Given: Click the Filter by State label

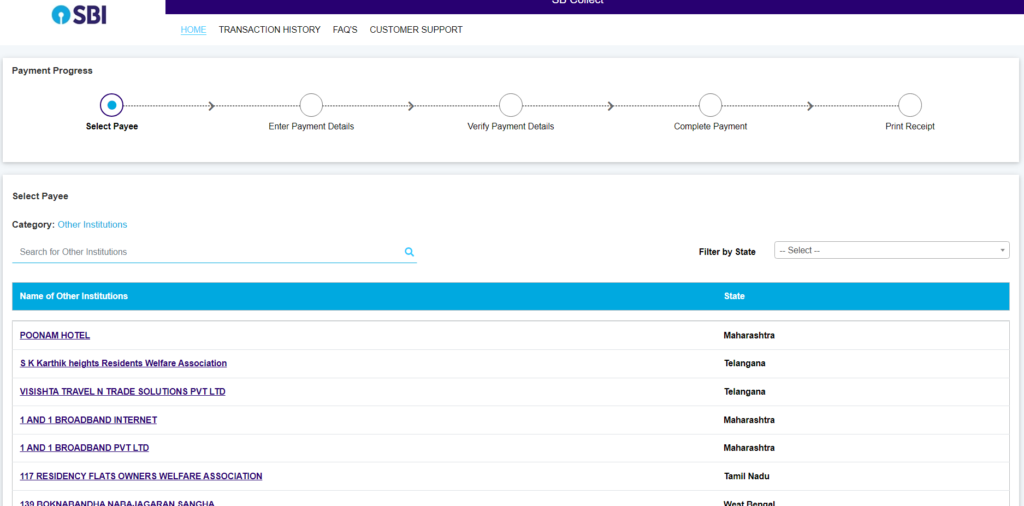Looking at the screenshot, I should coord(727,252).
